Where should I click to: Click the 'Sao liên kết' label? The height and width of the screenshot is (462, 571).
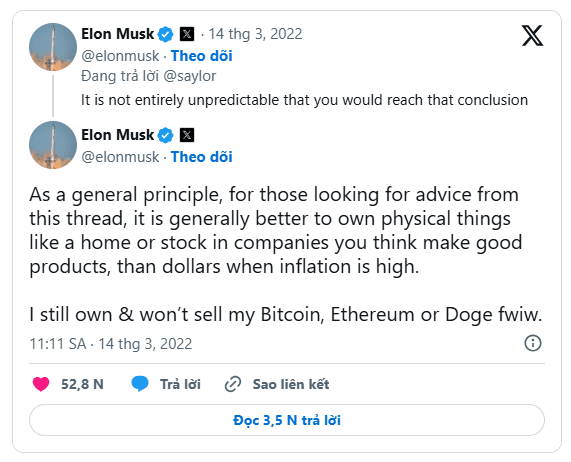(x=291, y=384)
